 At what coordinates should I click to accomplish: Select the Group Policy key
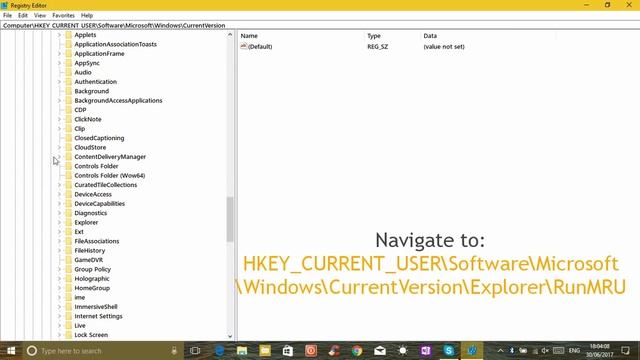point(93,269)
